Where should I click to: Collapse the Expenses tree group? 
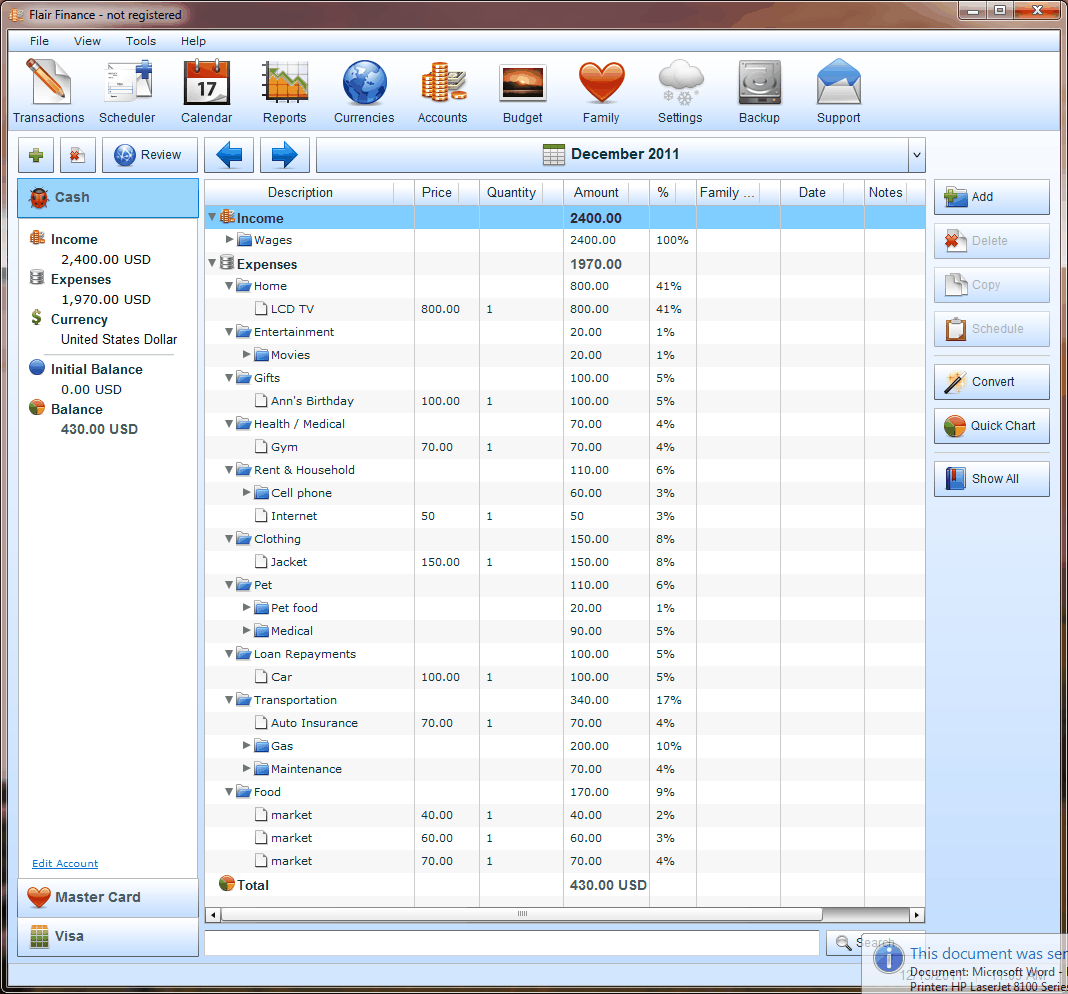(x=212, y=264)
